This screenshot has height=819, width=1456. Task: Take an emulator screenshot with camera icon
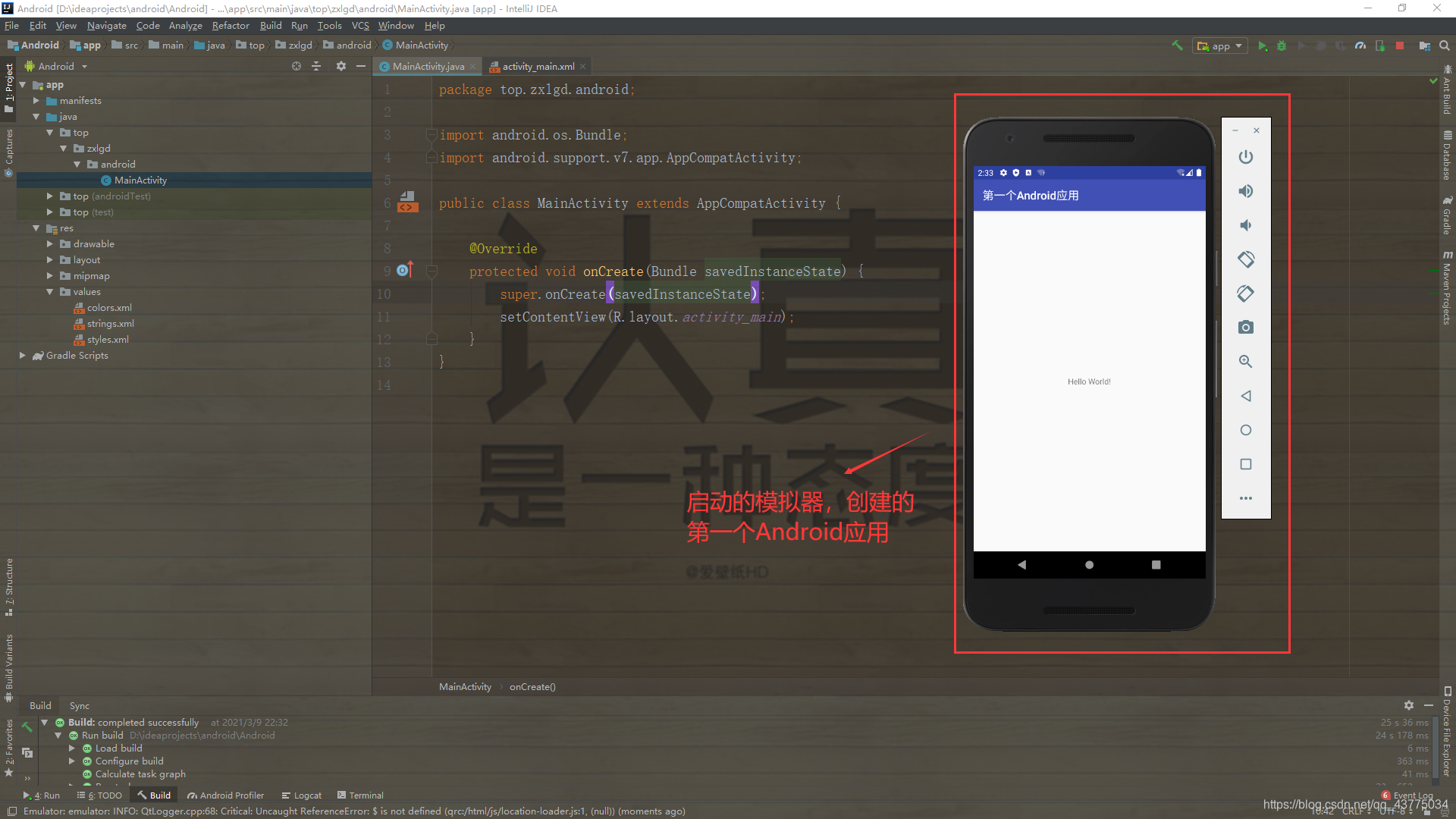tap(1245, 328)
